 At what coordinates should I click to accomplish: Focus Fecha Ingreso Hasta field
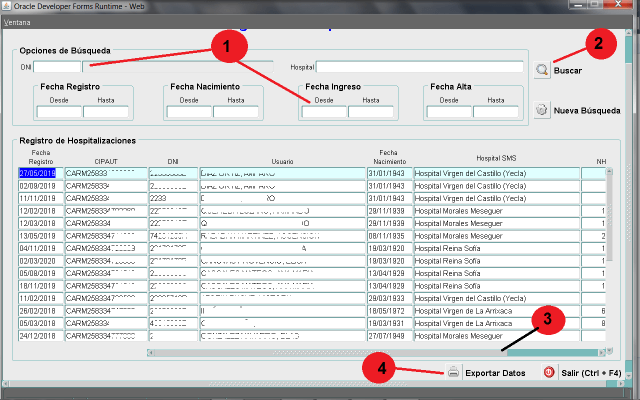(371, 112)
